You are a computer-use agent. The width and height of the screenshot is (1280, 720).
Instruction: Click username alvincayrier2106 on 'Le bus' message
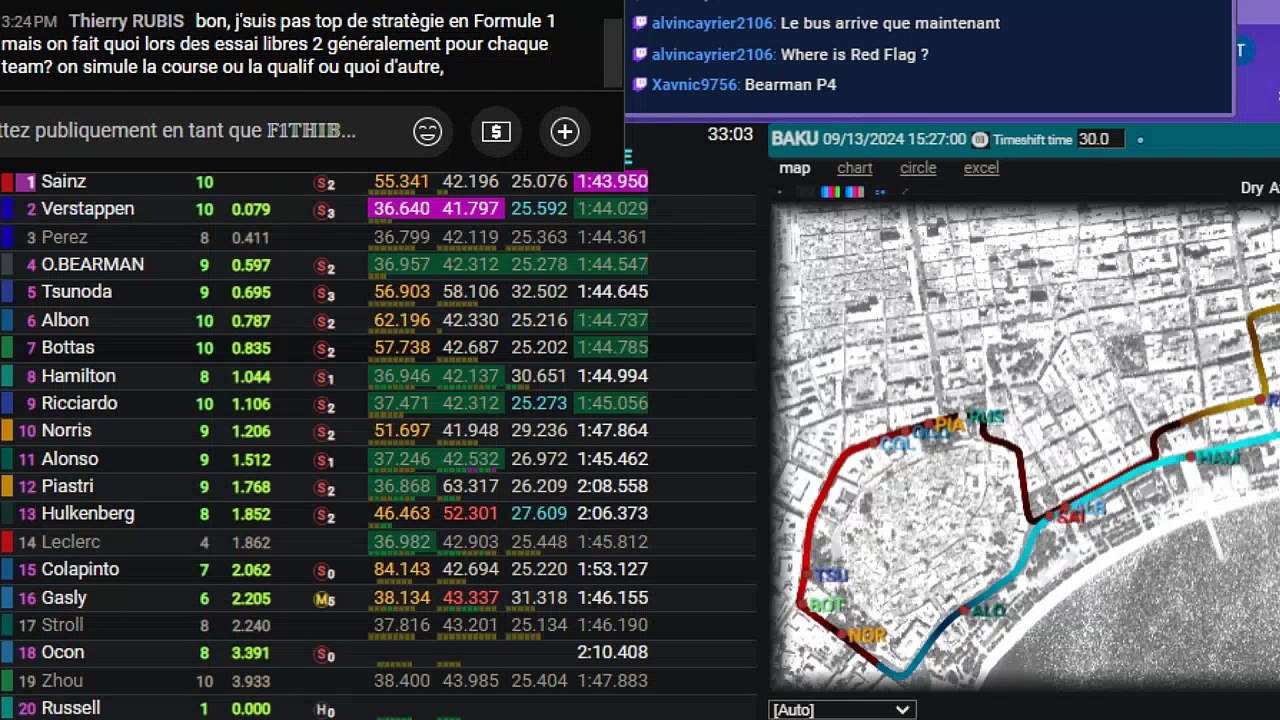pos(714,23)
